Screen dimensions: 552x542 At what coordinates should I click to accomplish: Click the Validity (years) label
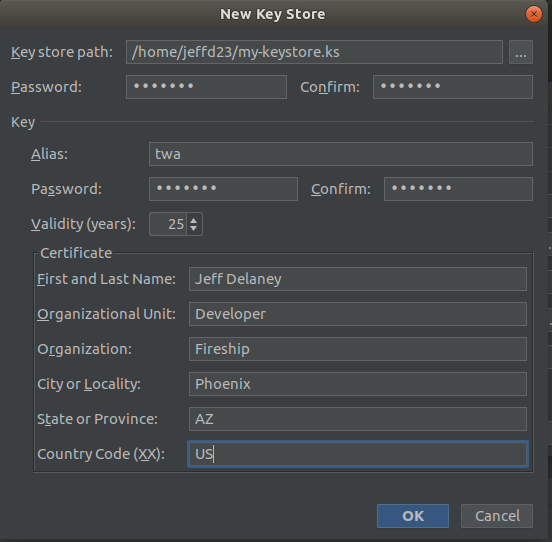(x=83, y=225)
